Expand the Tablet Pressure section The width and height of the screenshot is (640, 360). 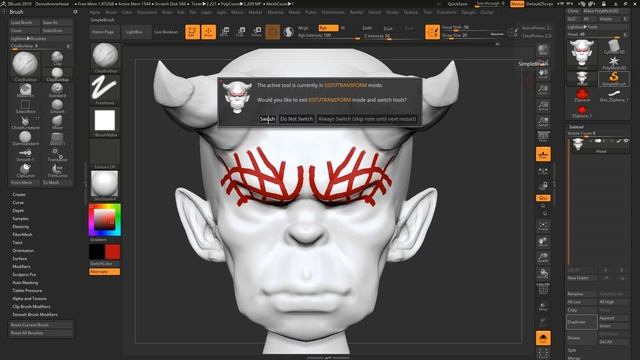(x=27, y=291)
